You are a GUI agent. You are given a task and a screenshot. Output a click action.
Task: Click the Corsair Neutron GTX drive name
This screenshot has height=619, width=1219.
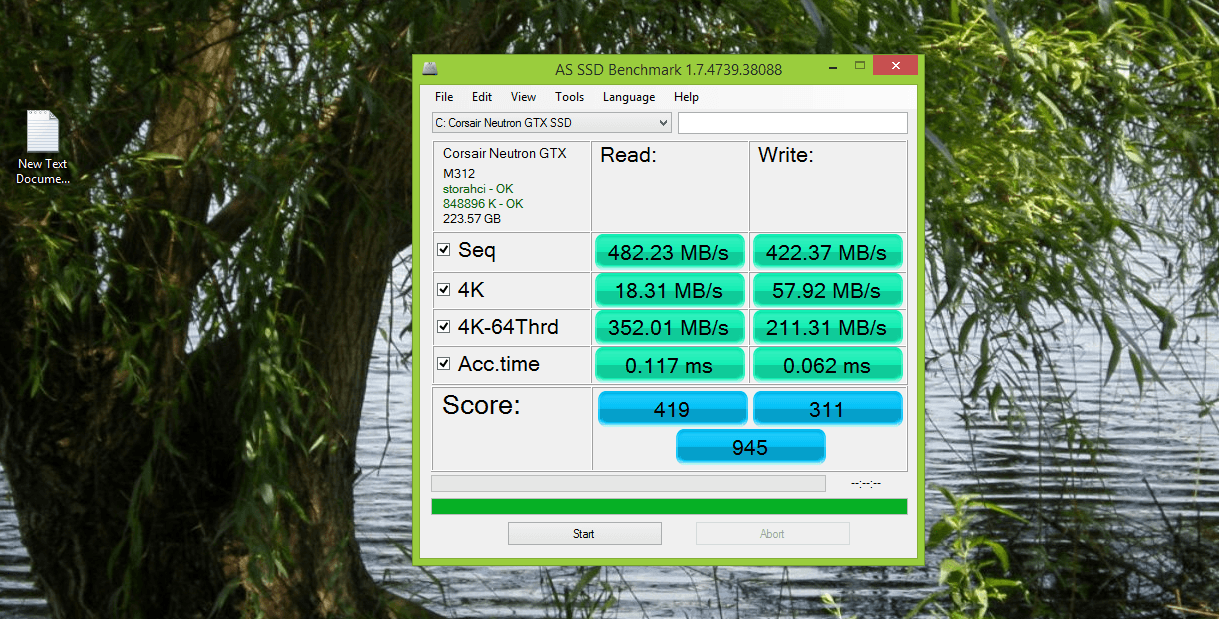pos(505,154)
